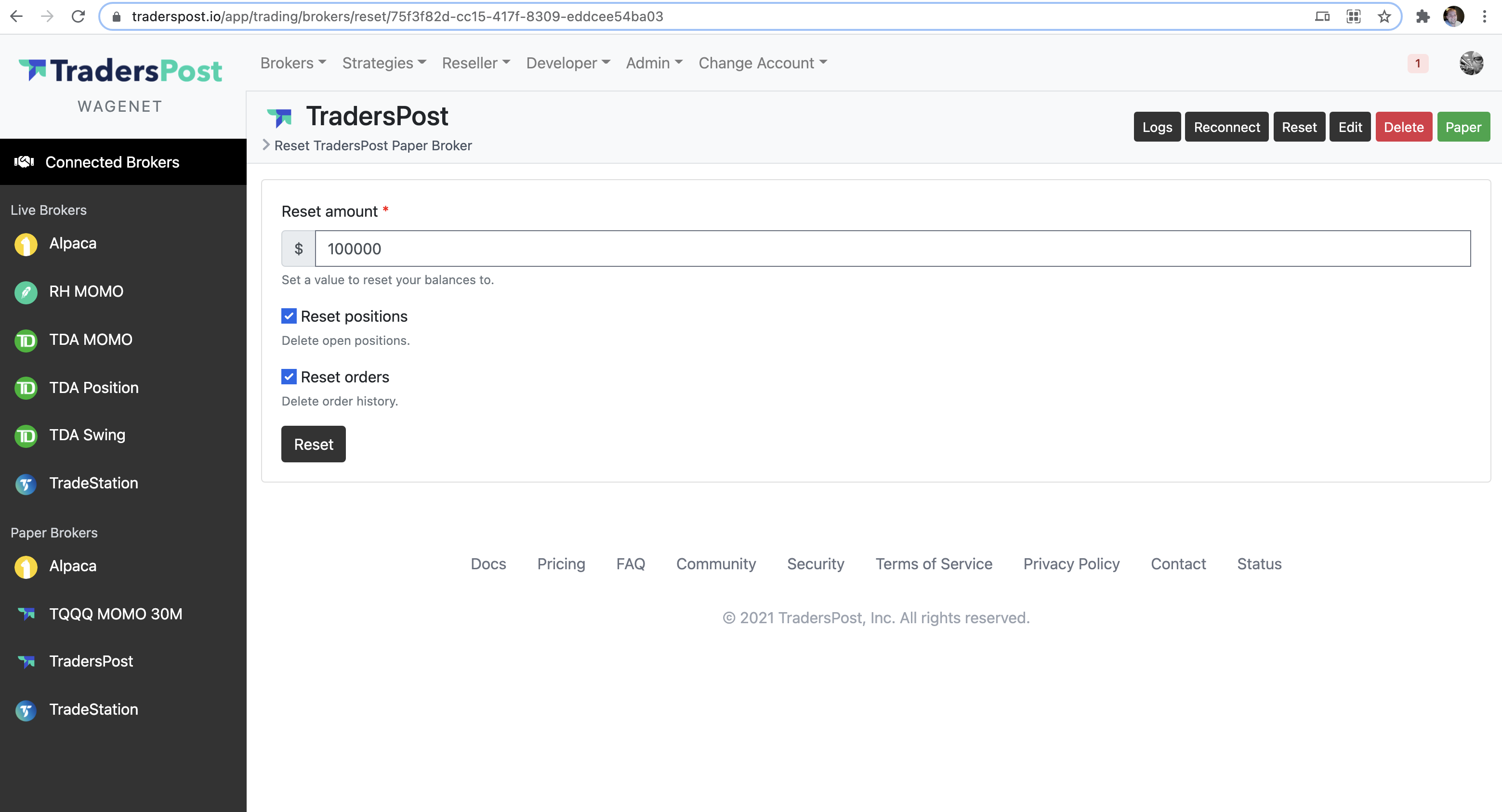The height and width of the screenshot is (812, 1502).
Task: Click the TDA Swing TD icon
Action: pyautogui.click(x=26, y=436)
